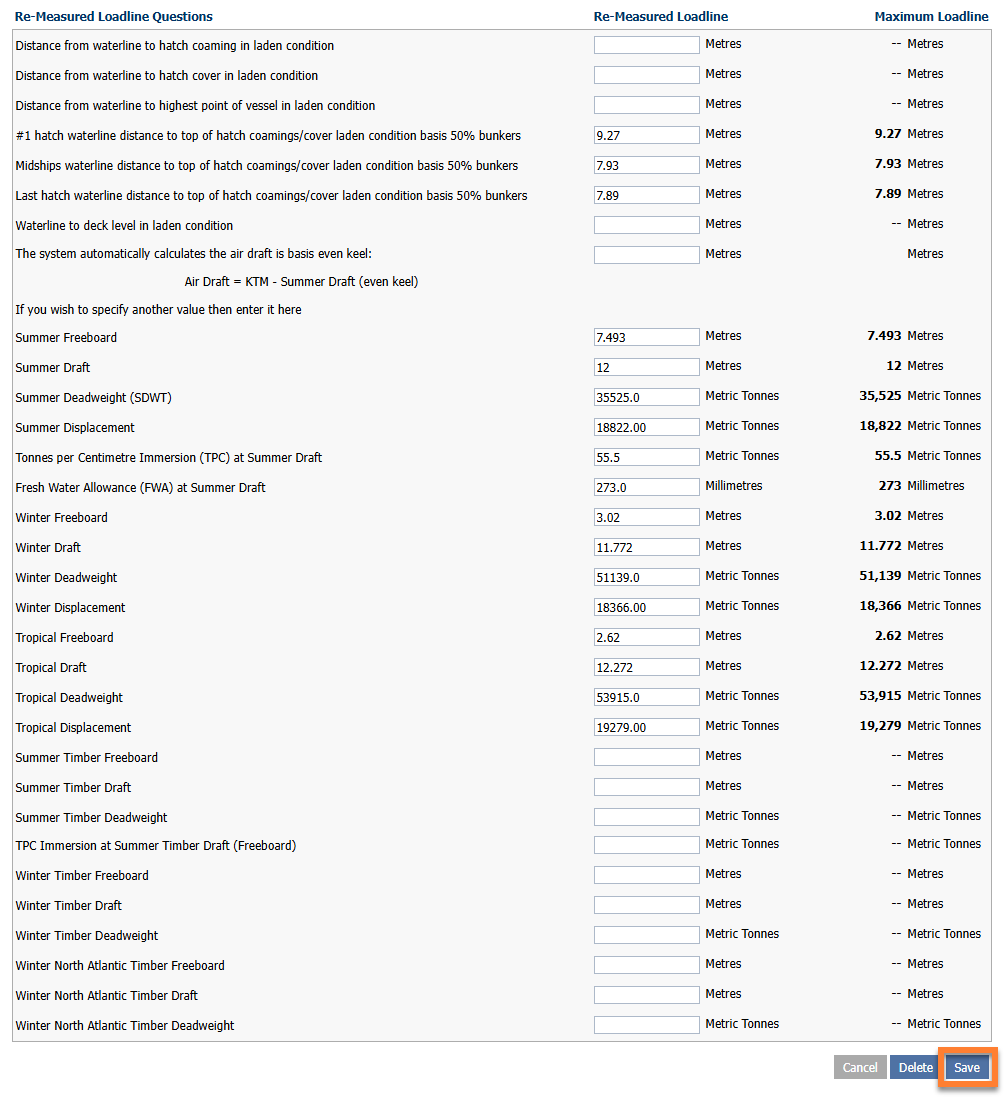Screen dimensions: 1005x1097
Task: Click the Waterline to deck level field
Action: click(x=646, y=225)
